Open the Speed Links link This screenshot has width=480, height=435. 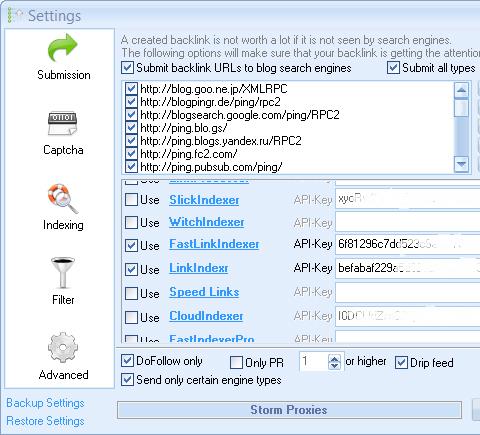point(204,292)
